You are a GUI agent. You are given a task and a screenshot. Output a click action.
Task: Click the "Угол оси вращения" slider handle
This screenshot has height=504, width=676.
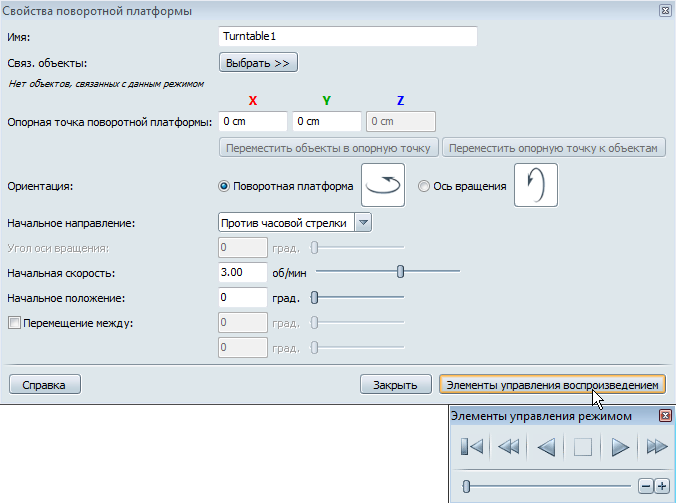coord(314,247)
